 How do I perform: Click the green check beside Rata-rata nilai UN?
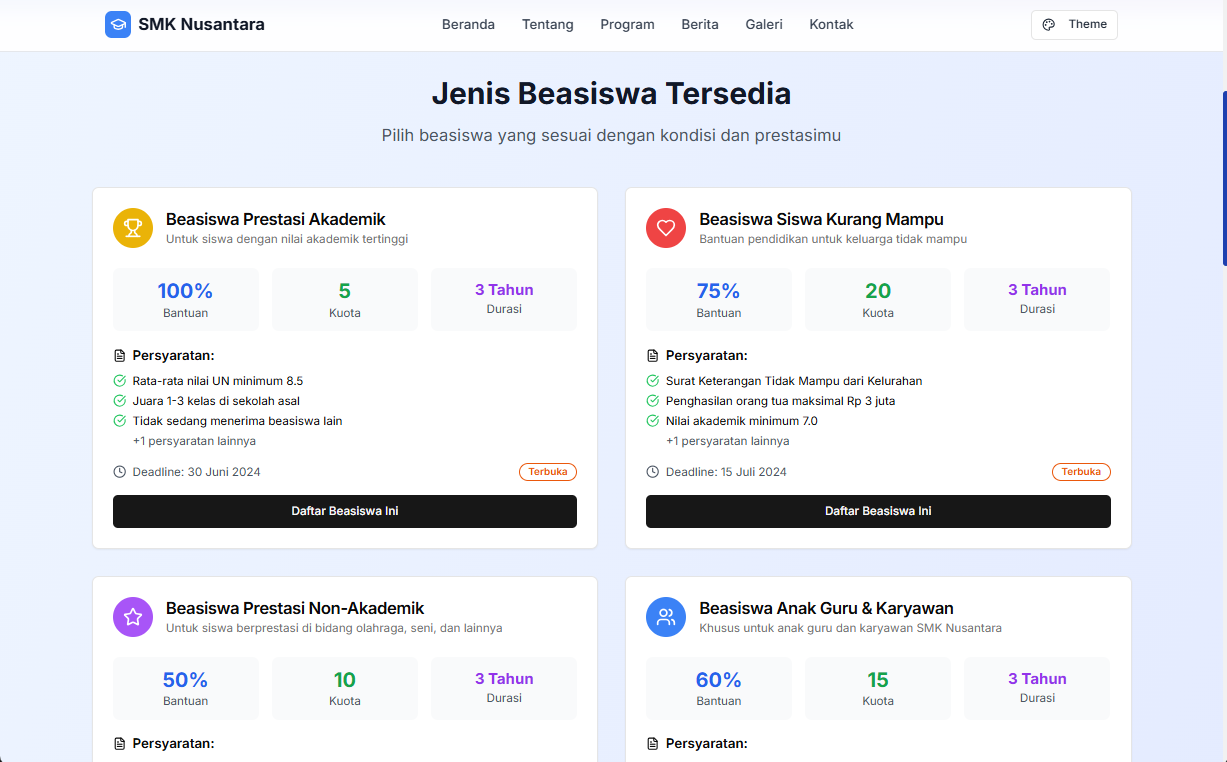click(120, 381)
